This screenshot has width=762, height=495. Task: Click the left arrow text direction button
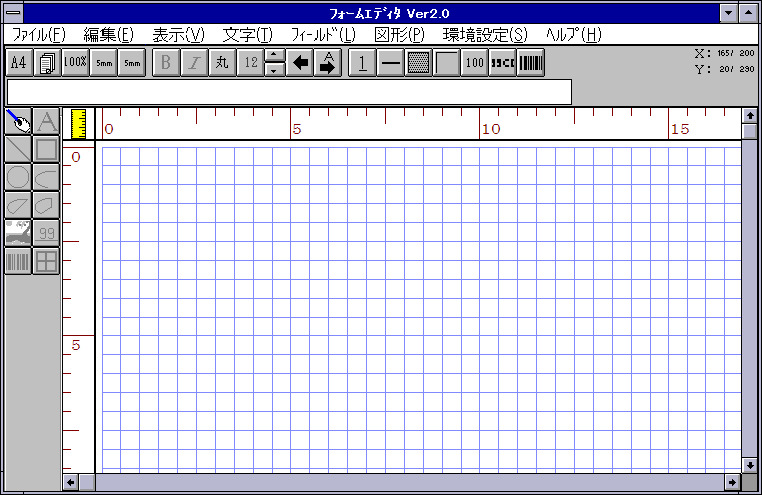pos(300,62)
